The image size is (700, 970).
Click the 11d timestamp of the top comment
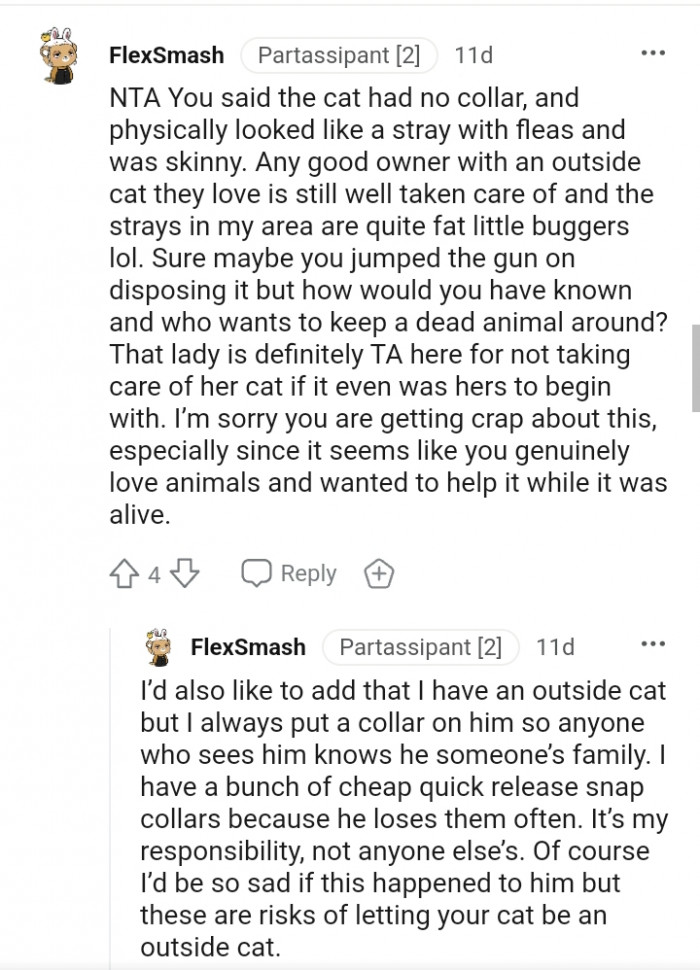[470, 55]
